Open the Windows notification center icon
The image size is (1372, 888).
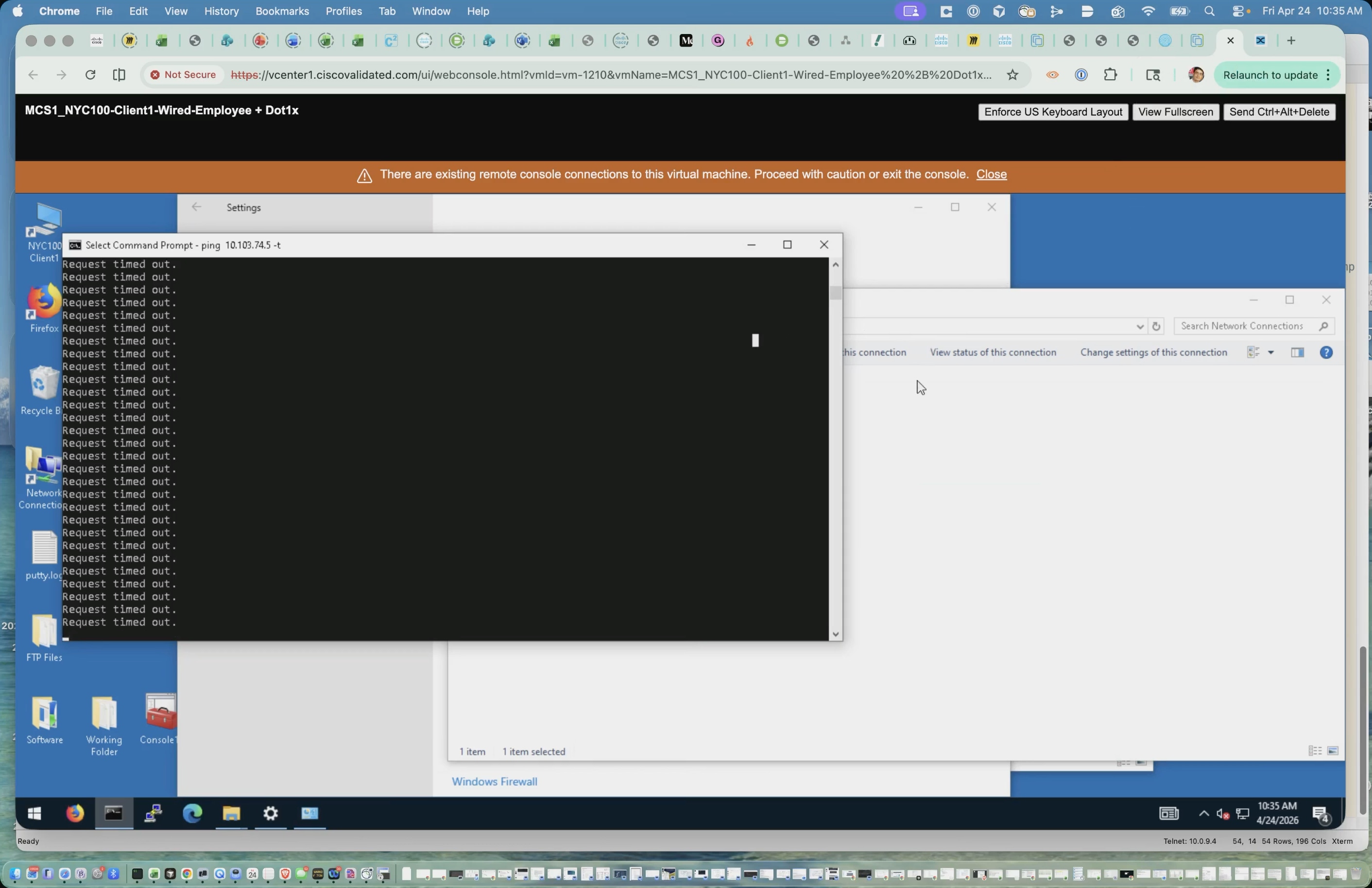click(1321, 814)
